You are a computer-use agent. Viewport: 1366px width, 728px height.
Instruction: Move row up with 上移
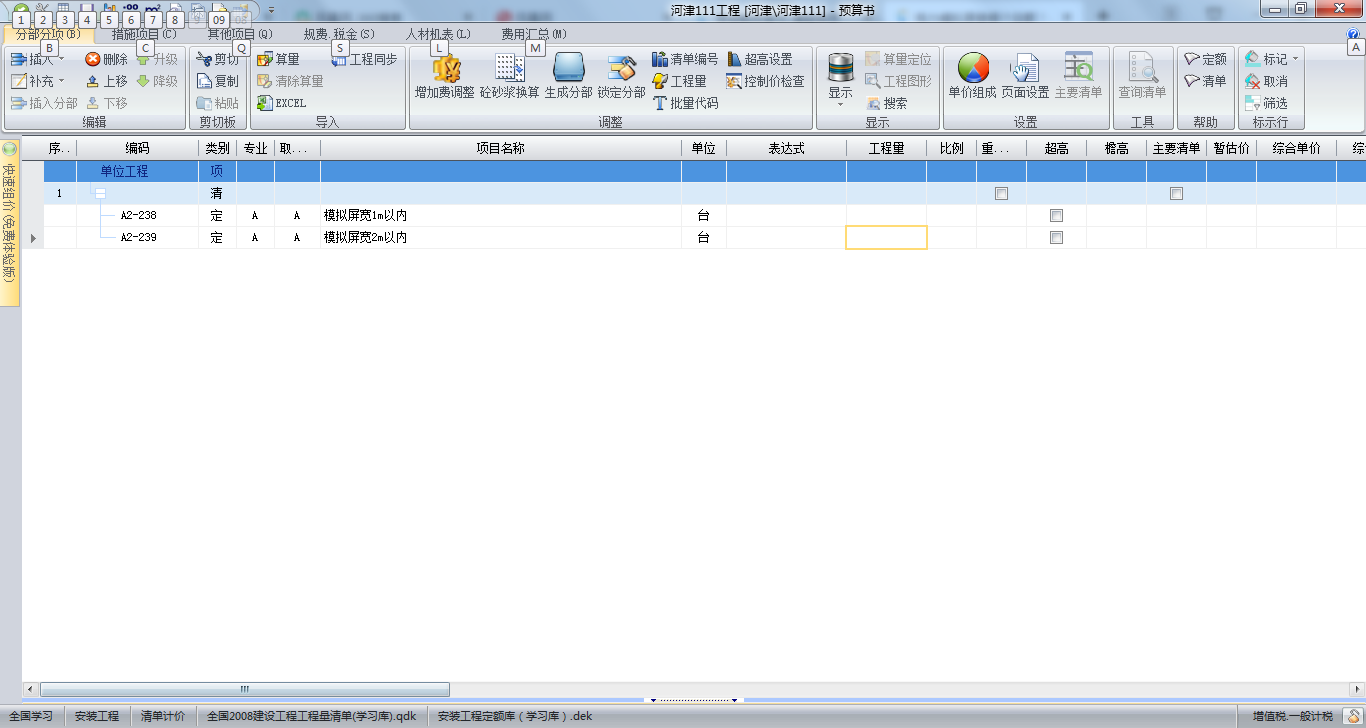coord(106,81)
